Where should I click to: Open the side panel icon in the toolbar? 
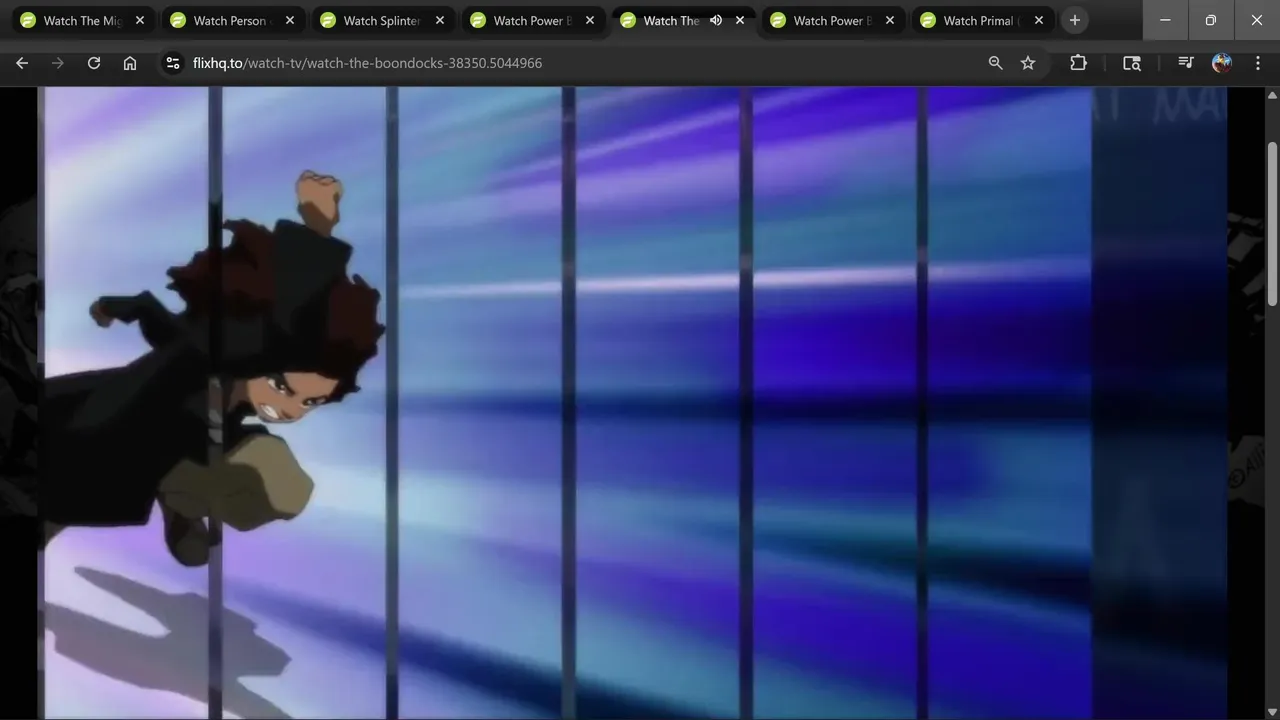1132,63
